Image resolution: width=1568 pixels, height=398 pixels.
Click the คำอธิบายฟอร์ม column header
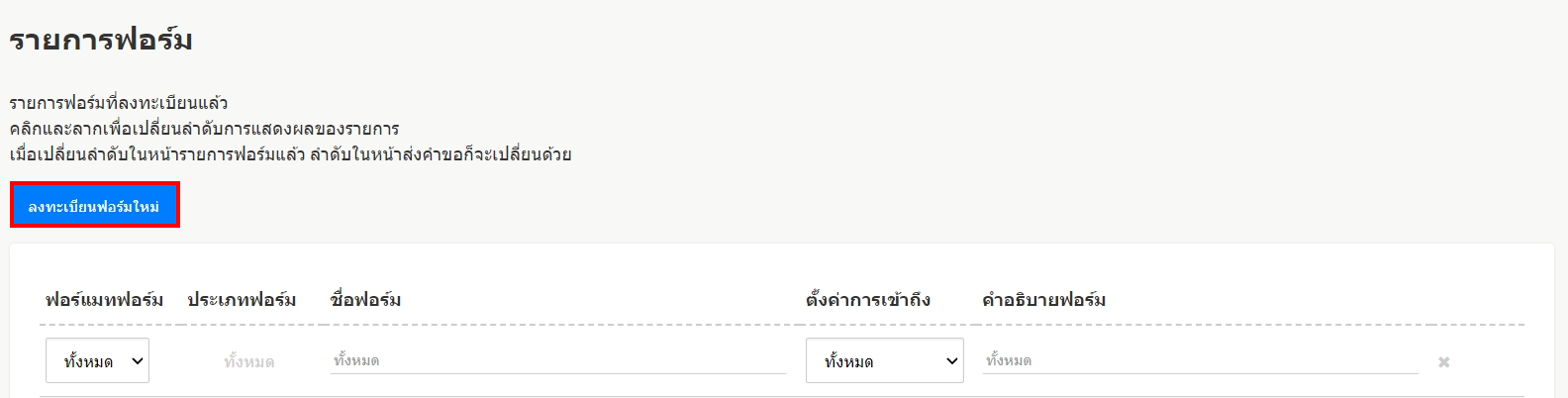coord(1043,299)
